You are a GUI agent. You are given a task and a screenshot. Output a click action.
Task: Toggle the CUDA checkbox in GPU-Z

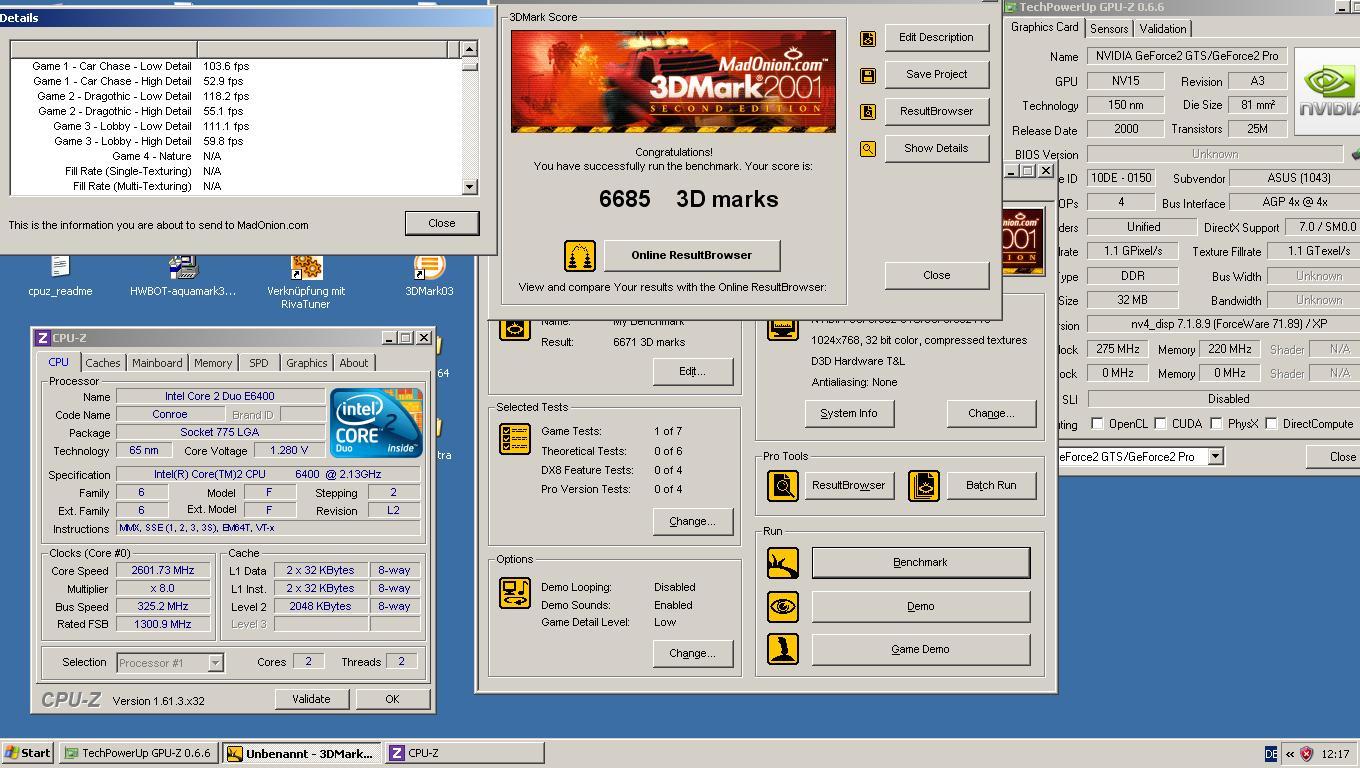(x=1160, y=424)
